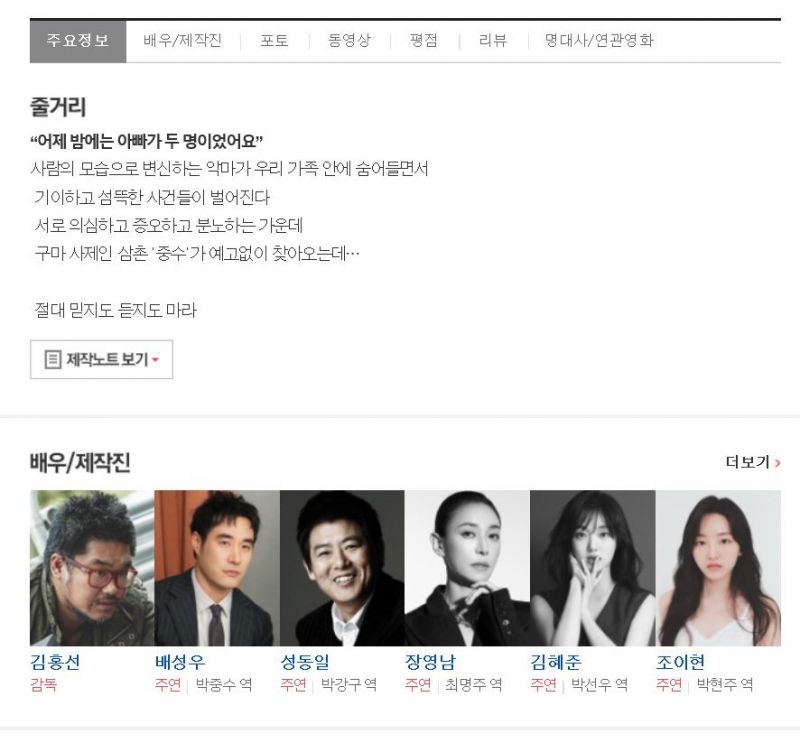This screenshot has width=800, height=743.
Task: Open the 포토 tab
Action: tap(274, 41)
